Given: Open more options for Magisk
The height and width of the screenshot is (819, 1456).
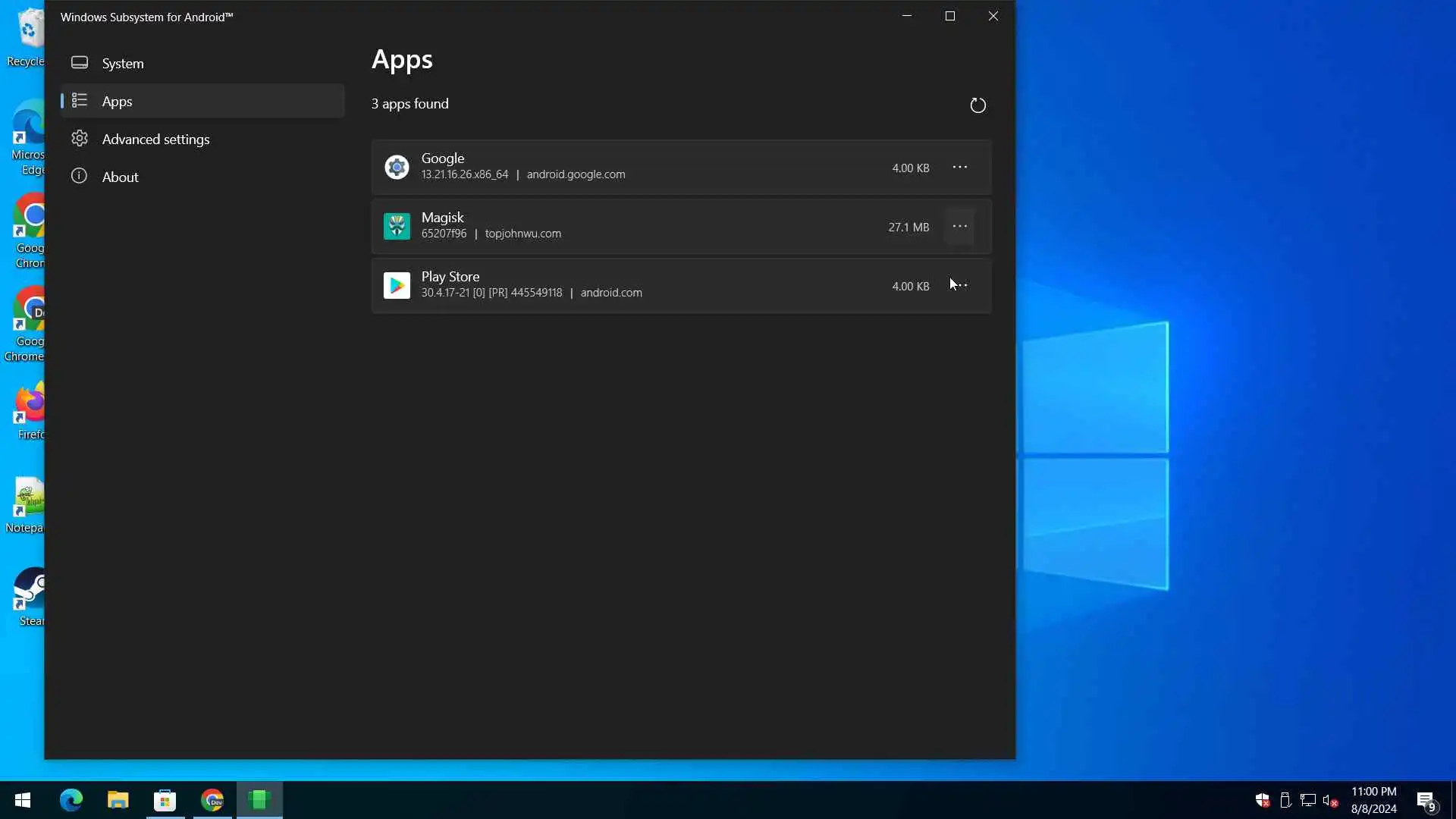Looking at the screenshot, I should tap(959, 226).
